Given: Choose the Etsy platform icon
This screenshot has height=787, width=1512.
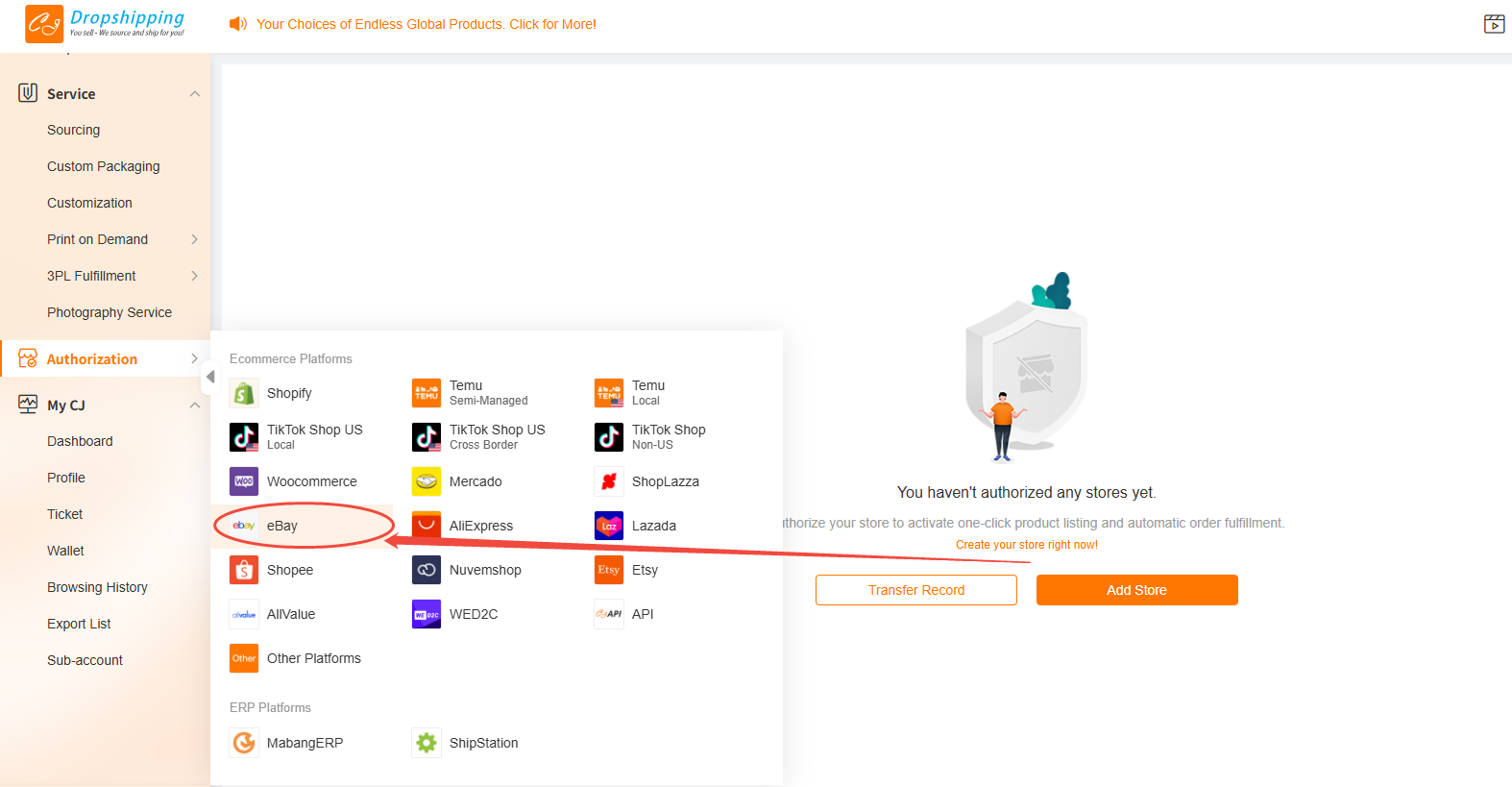Looking at the screenshot, I should coord(609,570).
